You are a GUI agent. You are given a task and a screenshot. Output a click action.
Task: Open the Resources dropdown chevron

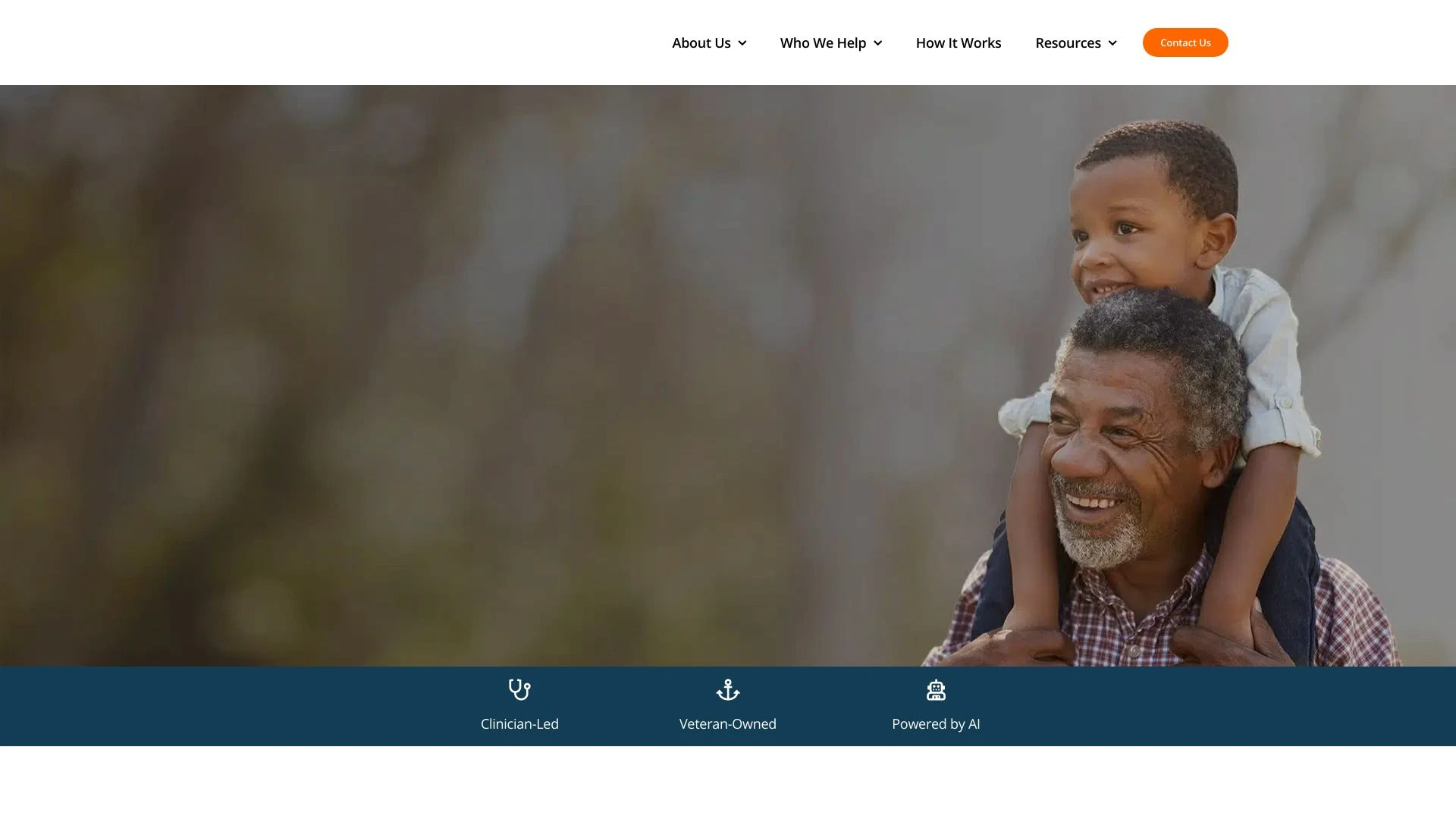[x=1112, y=43]
